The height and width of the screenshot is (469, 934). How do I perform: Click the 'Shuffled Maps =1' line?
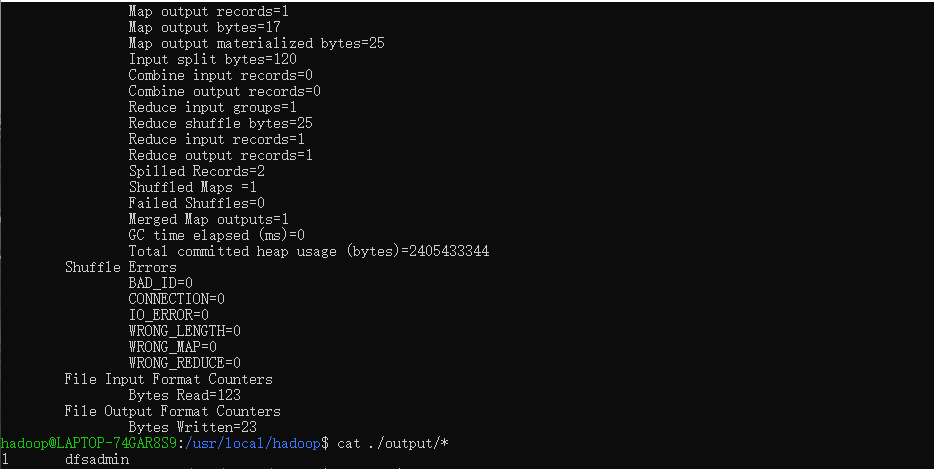[192, 188]
